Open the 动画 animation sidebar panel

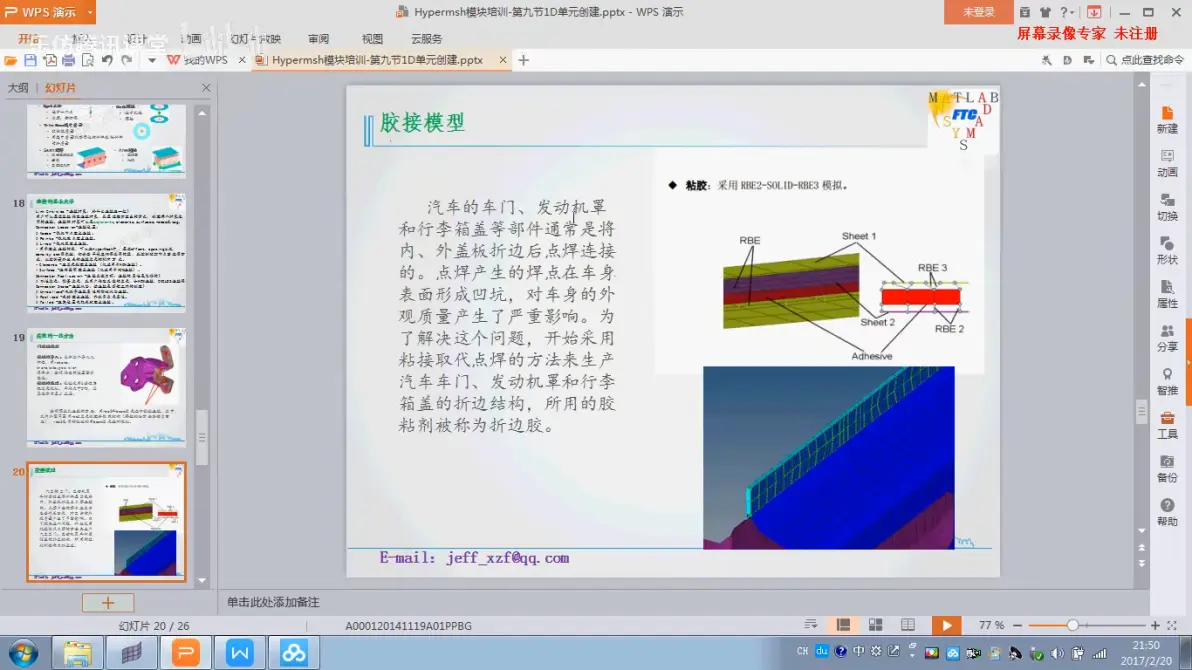[x=1167, y=164]
